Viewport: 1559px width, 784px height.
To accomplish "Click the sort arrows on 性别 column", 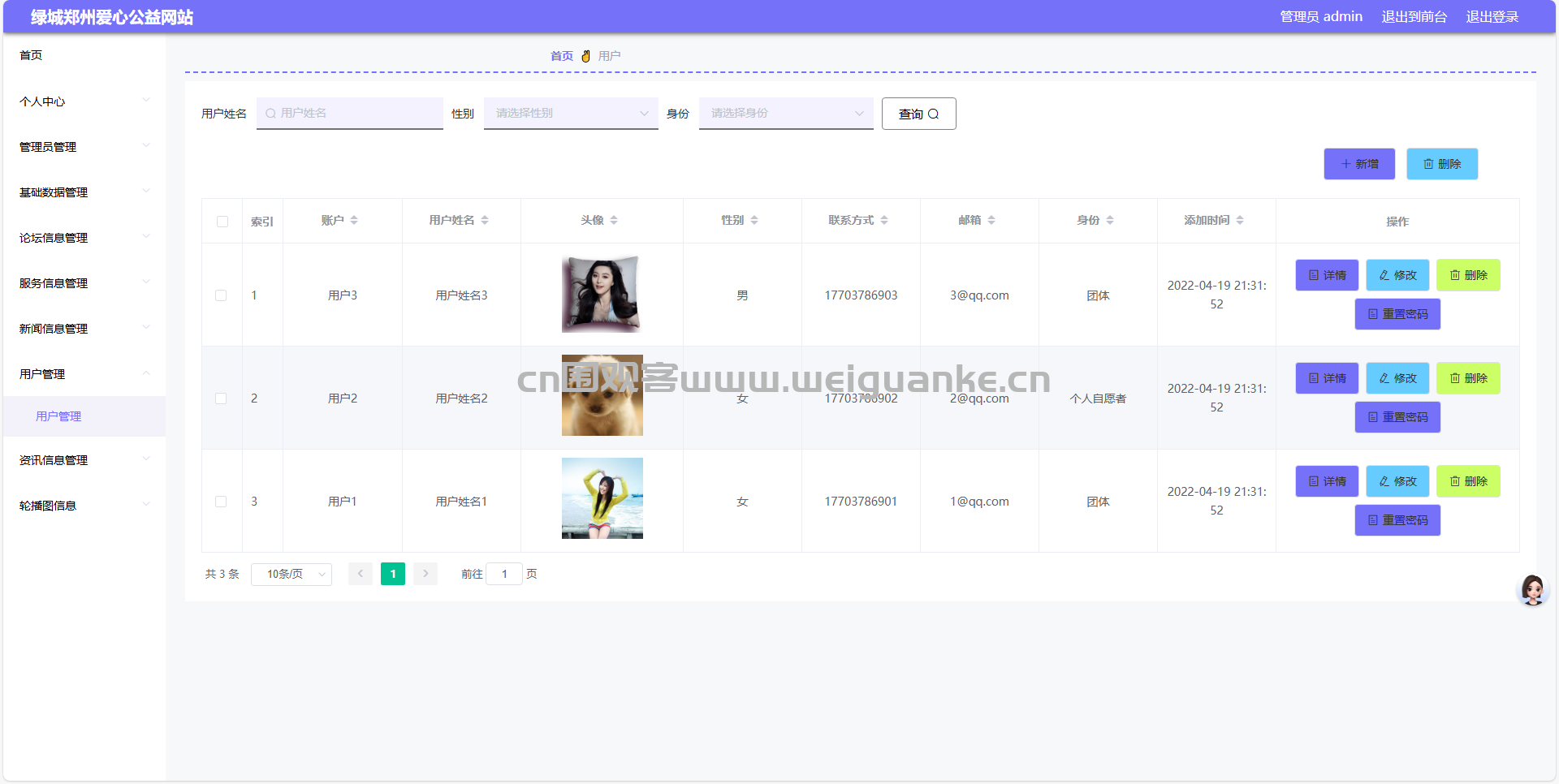I will [754, 221].
